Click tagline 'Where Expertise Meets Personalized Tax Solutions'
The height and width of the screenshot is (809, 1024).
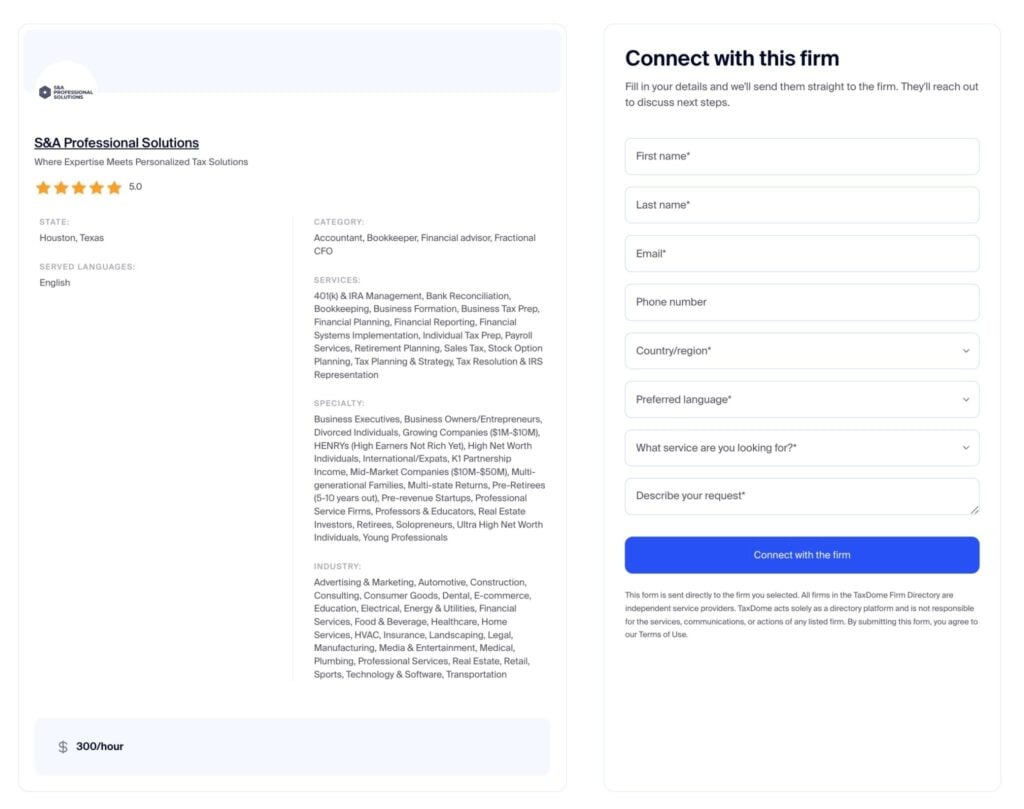(x=141, y=162)
